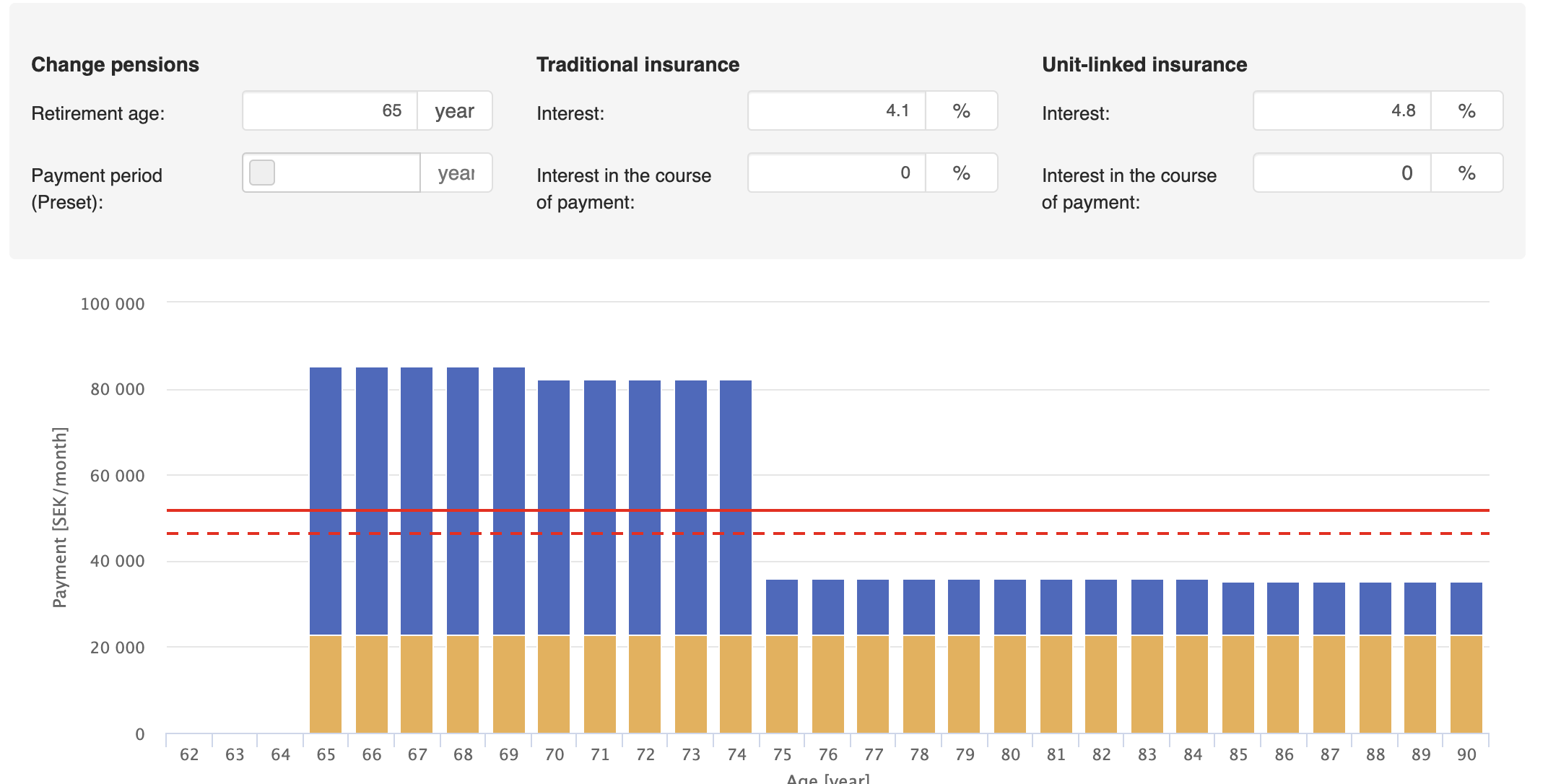
Task: Click the orange bar segment at age 80
Action: pos(1010,684)
